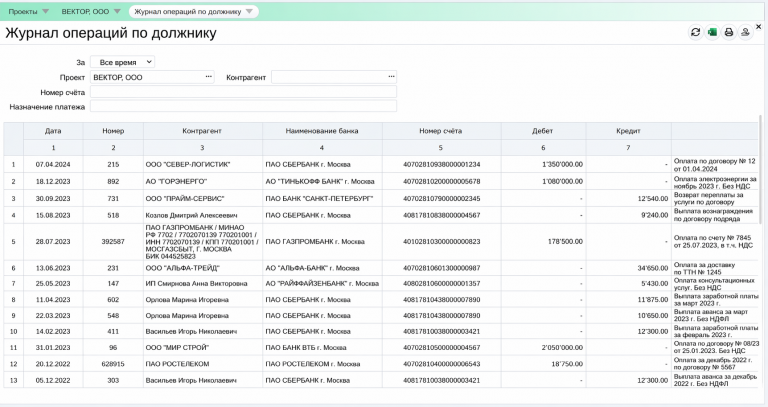This screenshot has height=407, width=768.
Task: Click the payment purpose 'Оплата за доставку по ТТН № 1245'
Action: pos(704,268)
